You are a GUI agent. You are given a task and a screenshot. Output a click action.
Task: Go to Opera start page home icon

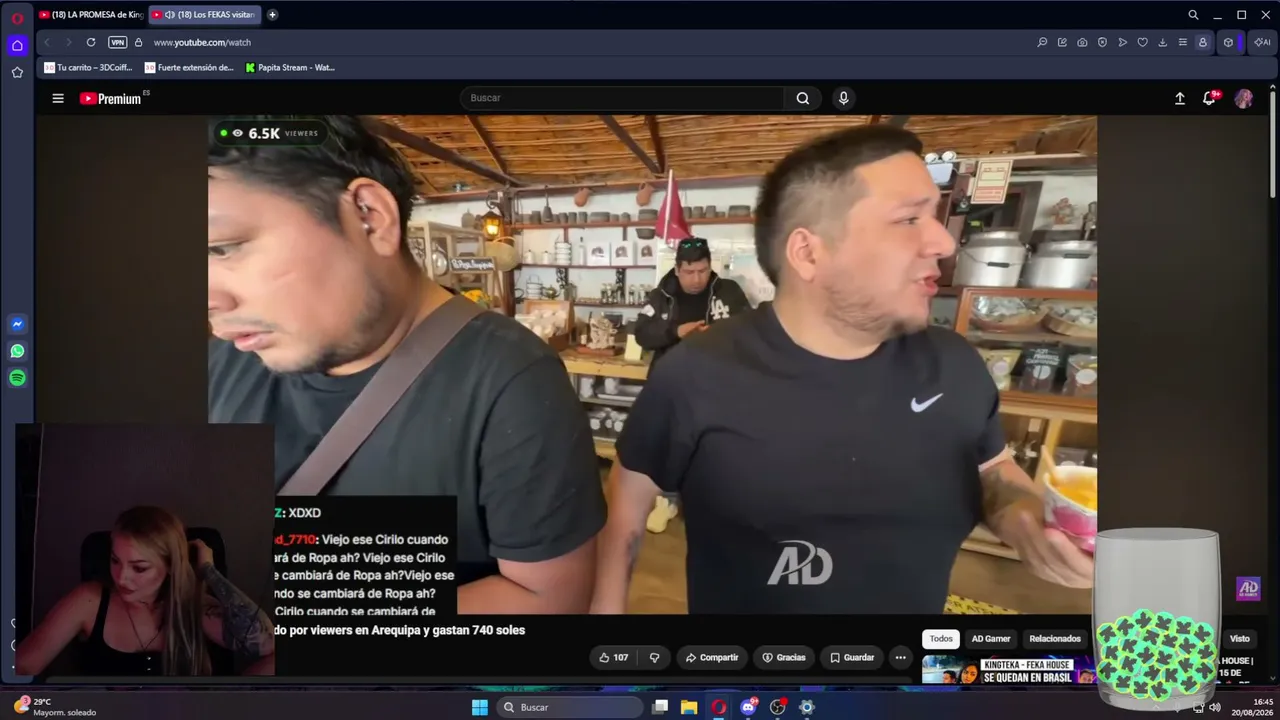click(x=17, y=45)
